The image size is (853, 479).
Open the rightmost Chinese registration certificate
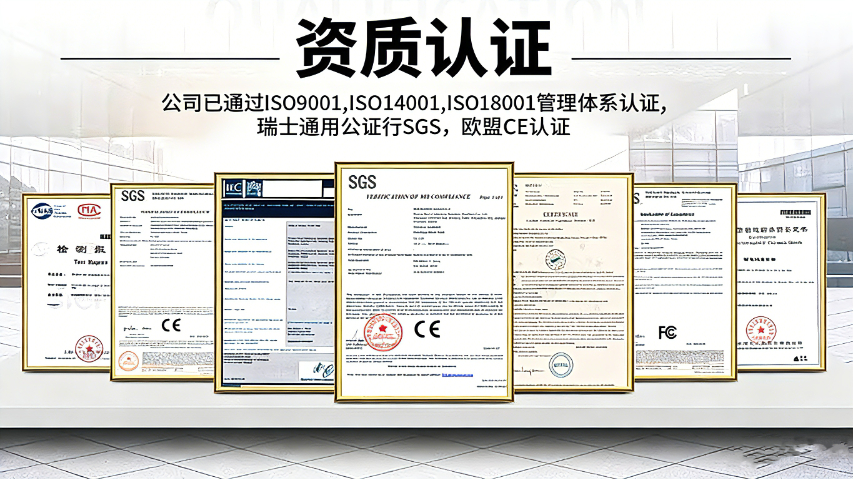pyautogui.click(x=781, y=282)
